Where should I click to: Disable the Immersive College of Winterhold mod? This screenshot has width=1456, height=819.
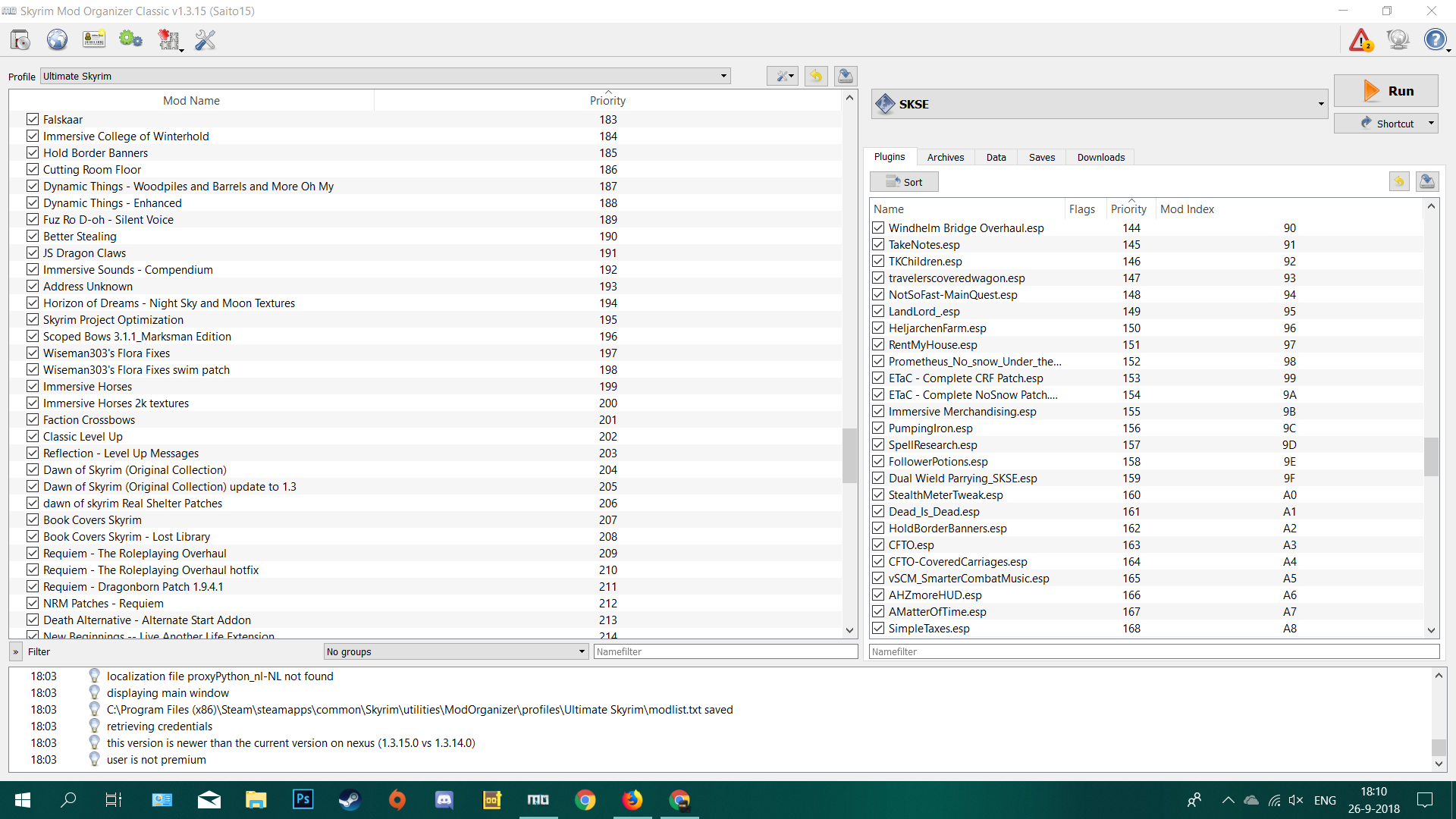coord(33,136)
